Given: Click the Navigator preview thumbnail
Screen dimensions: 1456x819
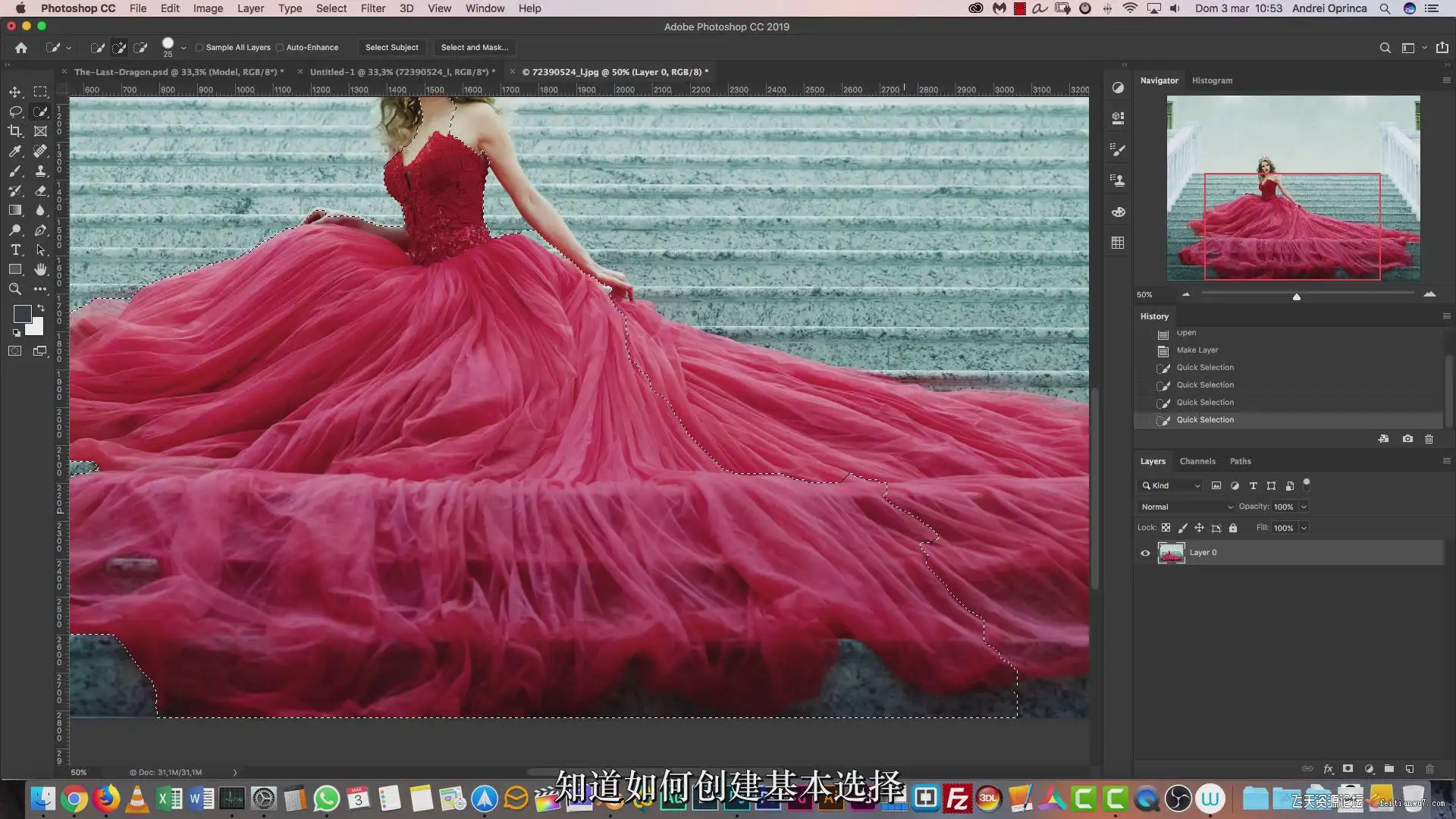Looking at the screenshot, I should 1293,187.
